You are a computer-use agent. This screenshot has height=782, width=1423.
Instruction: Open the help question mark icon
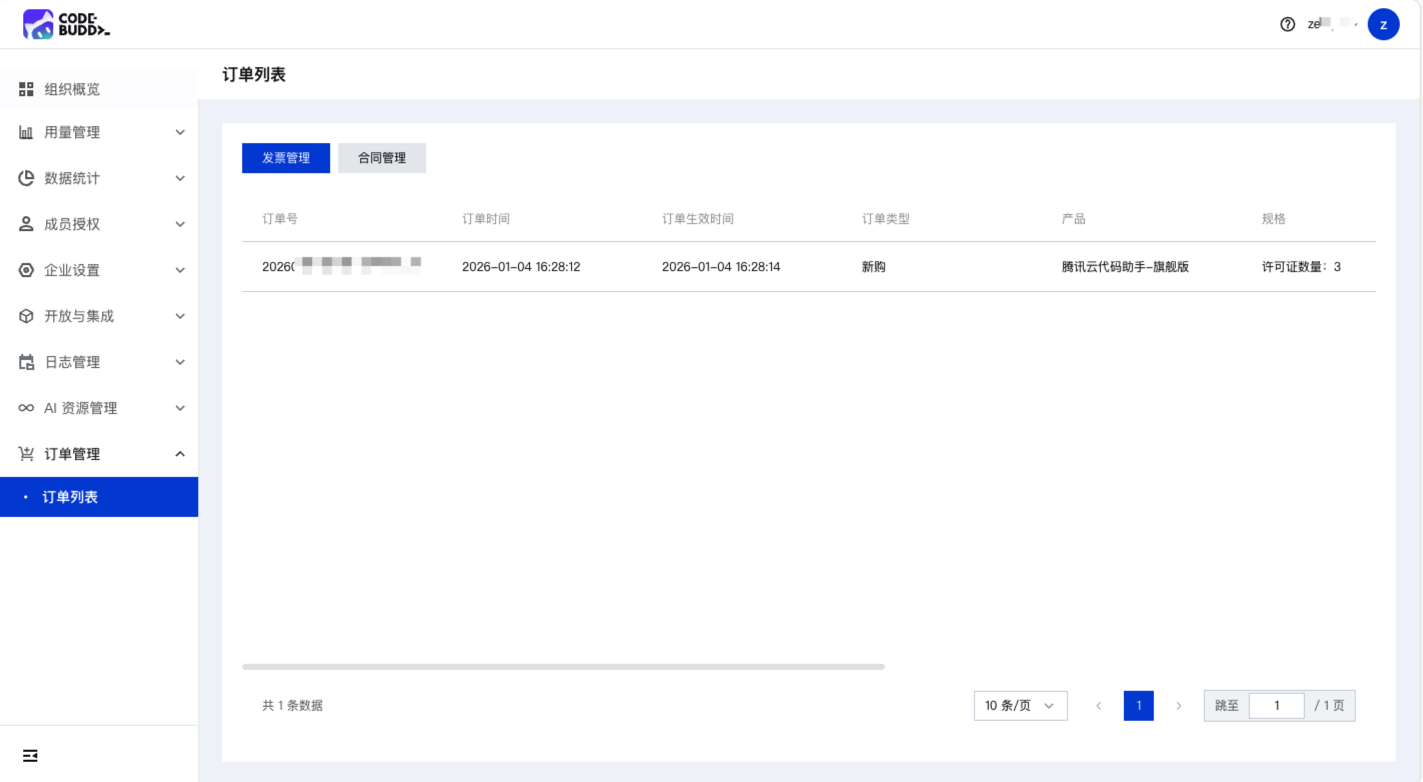pyautogui.click(x=1287, y=24)
